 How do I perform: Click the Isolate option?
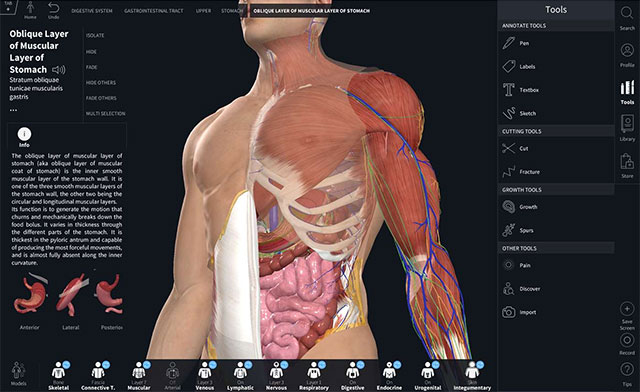pyautogui.click(x=95, y=36)
